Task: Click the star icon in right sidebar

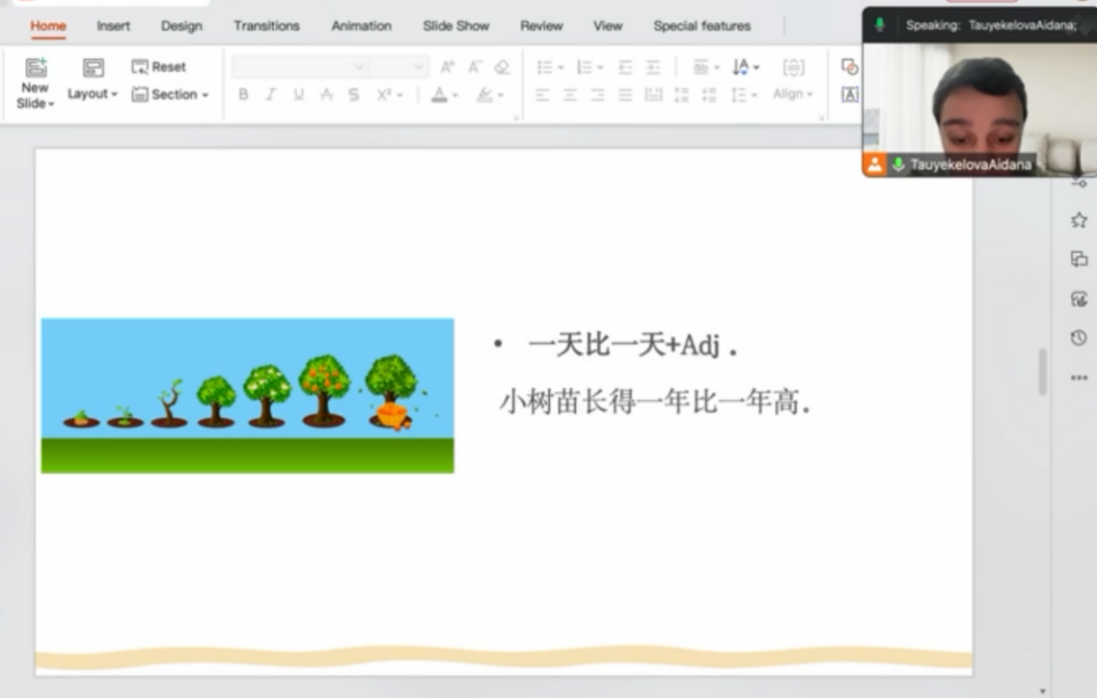Action: 1078,220
